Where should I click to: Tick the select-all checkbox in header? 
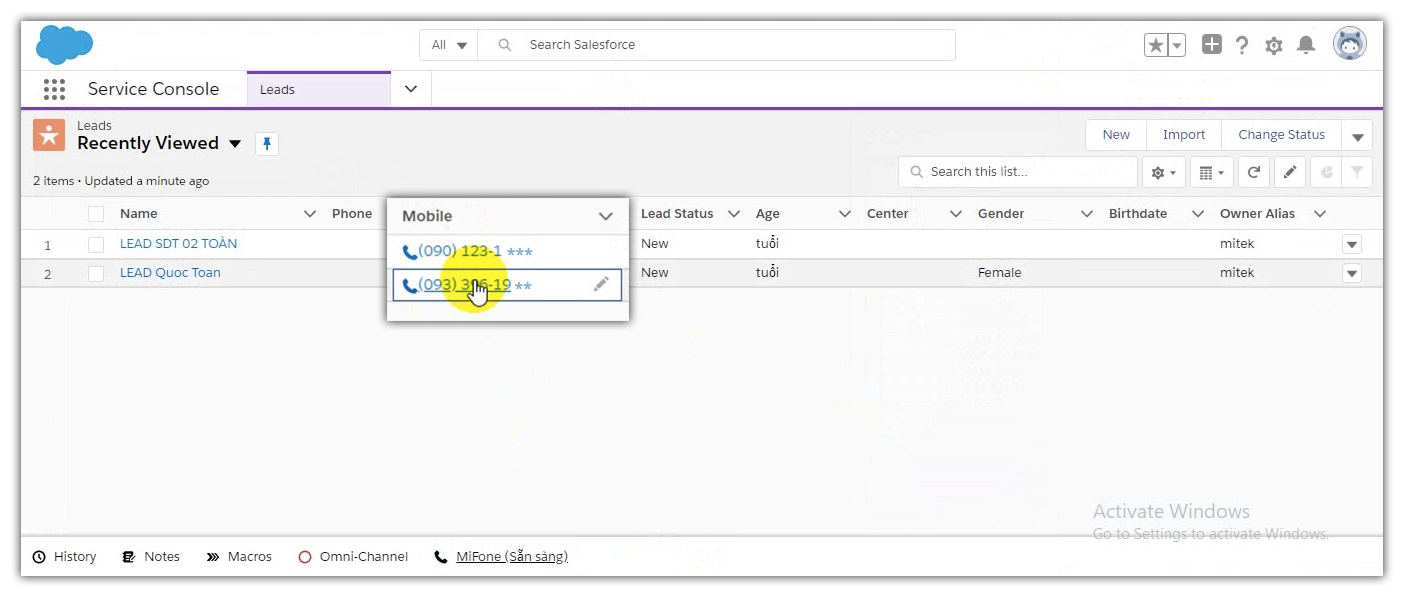coord(96,214)
